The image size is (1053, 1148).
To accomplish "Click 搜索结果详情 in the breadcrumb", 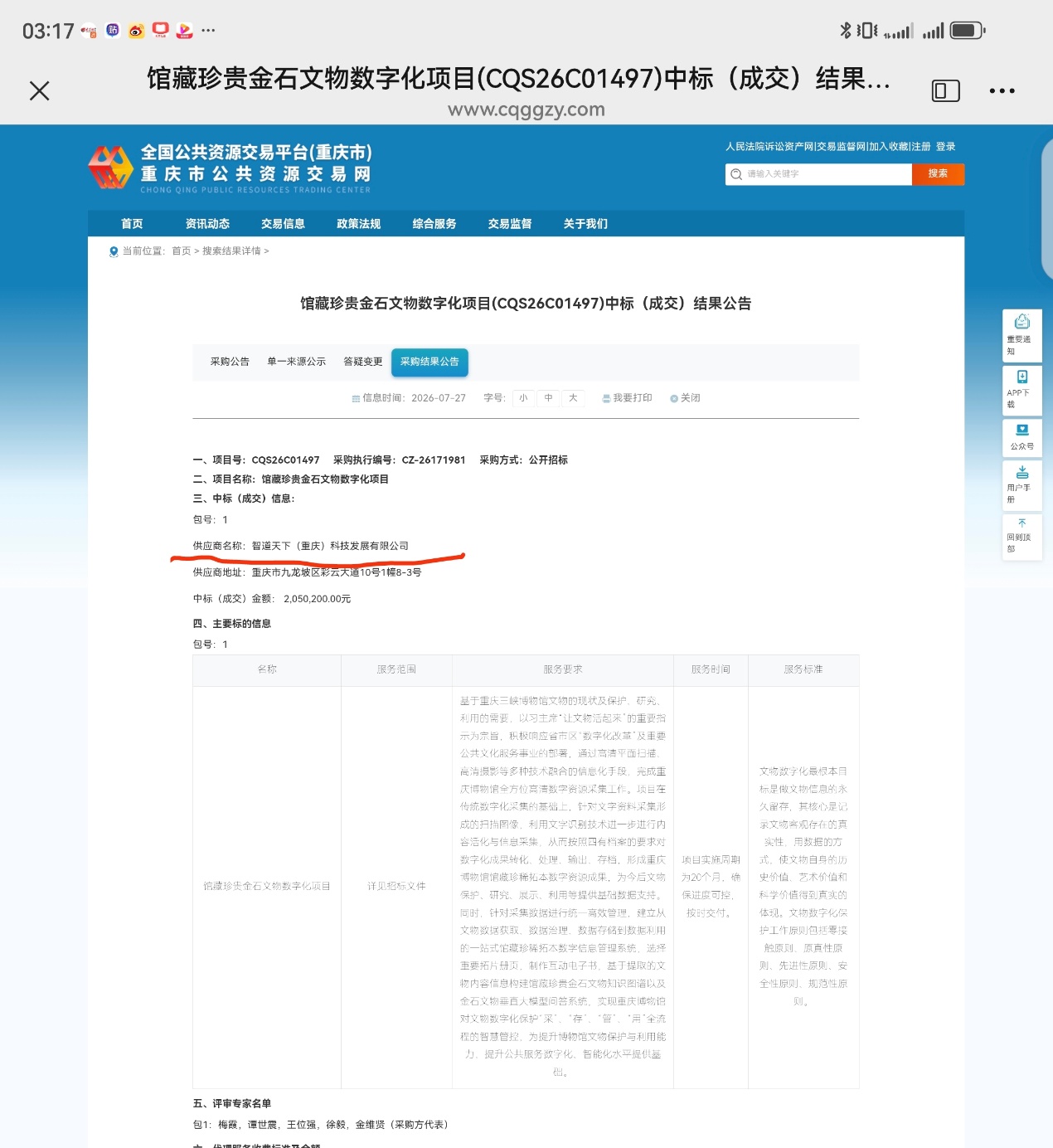I will tap(231, 251).
